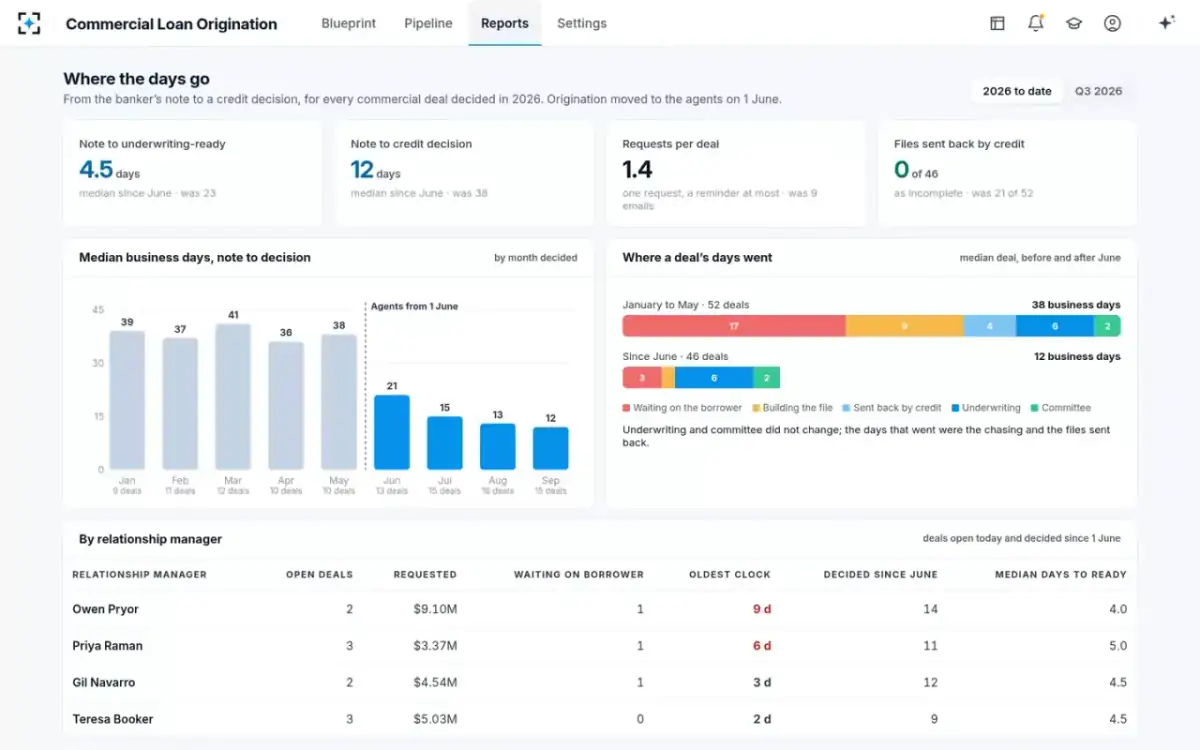Select the January bar showing 39 days
The image size is (1200, 750).
coord(127,400)
